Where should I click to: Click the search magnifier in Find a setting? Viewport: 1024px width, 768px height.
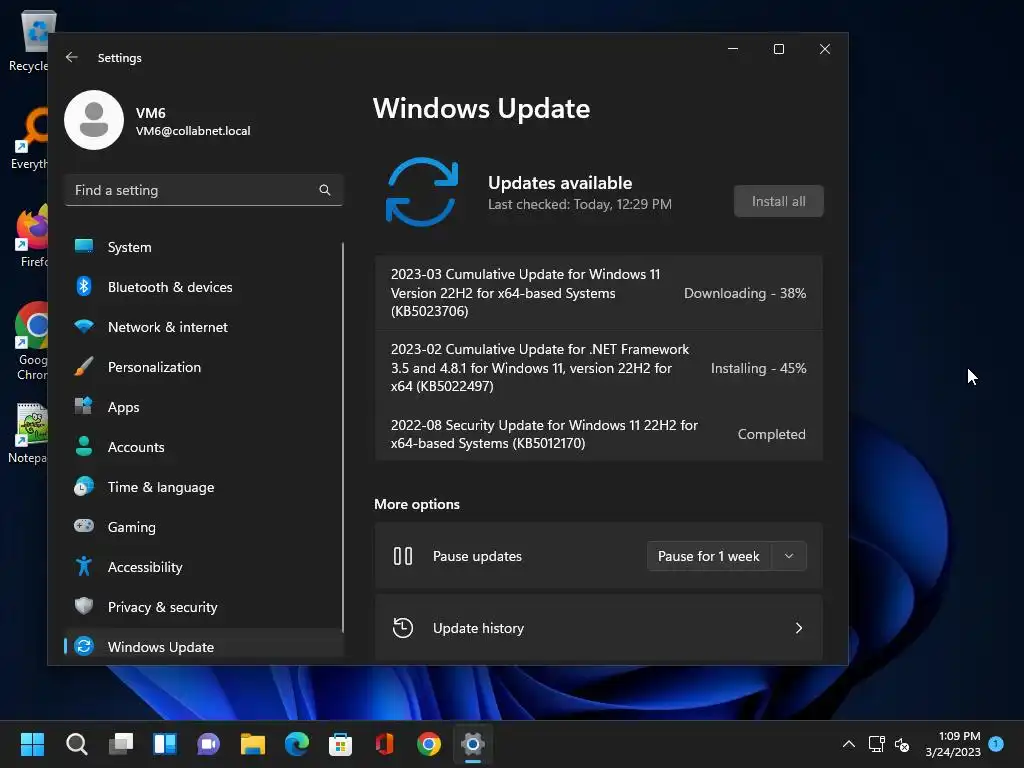coord(325,190)
